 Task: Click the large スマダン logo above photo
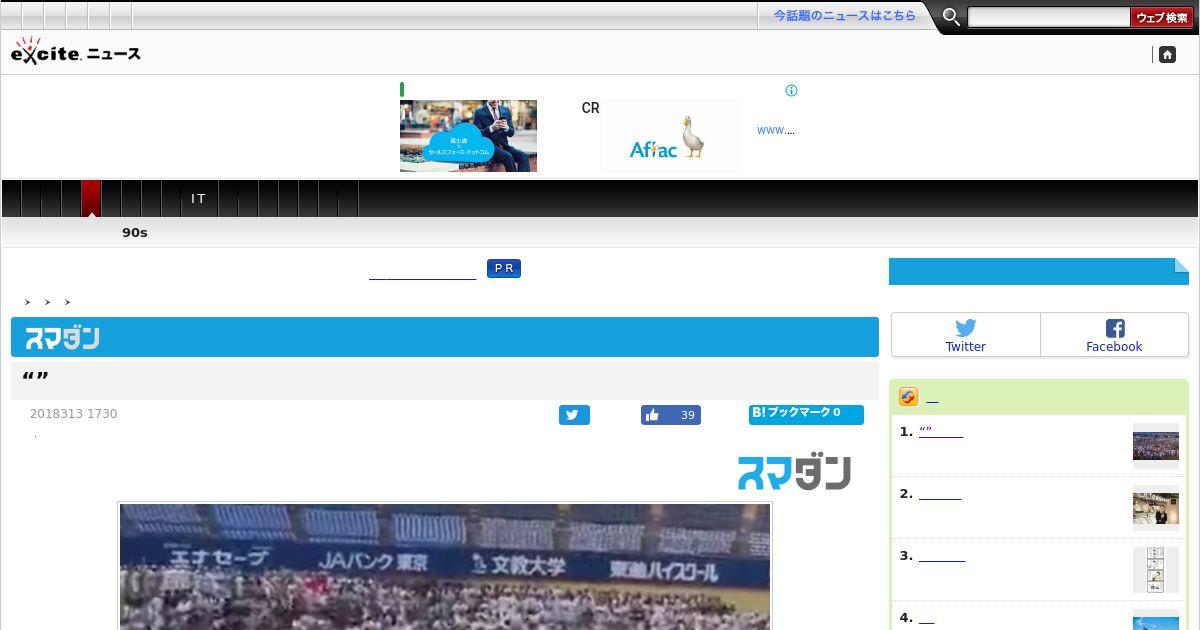pyautogui.click(x=794, y=472)
